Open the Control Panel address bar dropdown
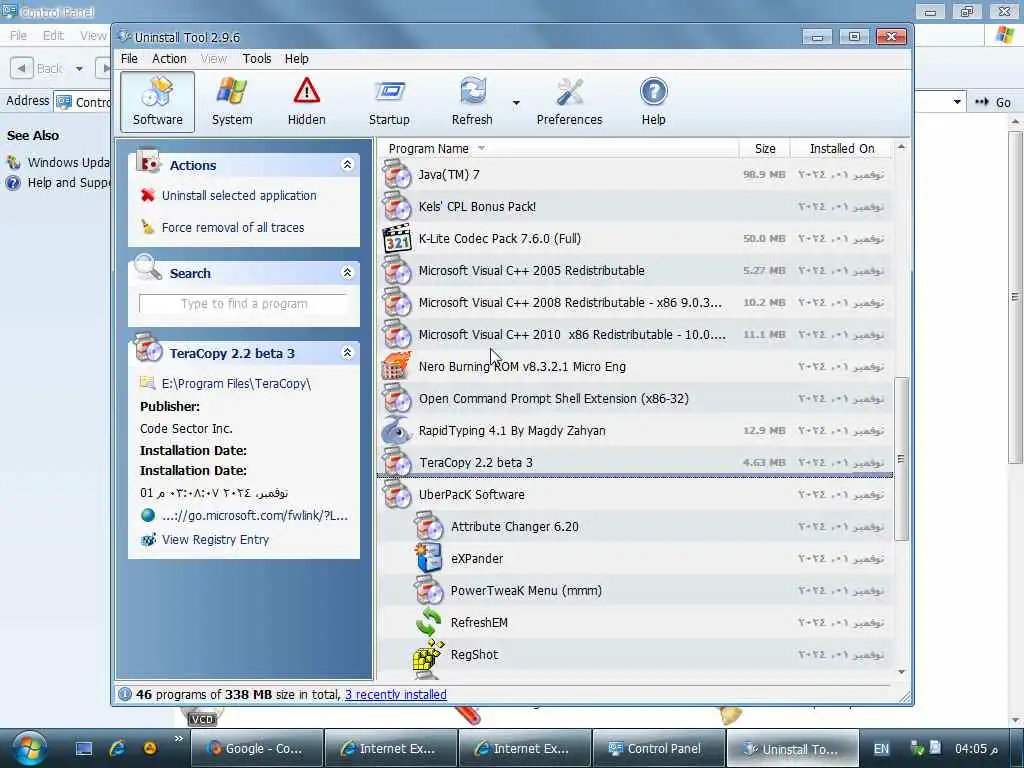The width and height of the screenshot is (1024, 768). pos(957,102)
